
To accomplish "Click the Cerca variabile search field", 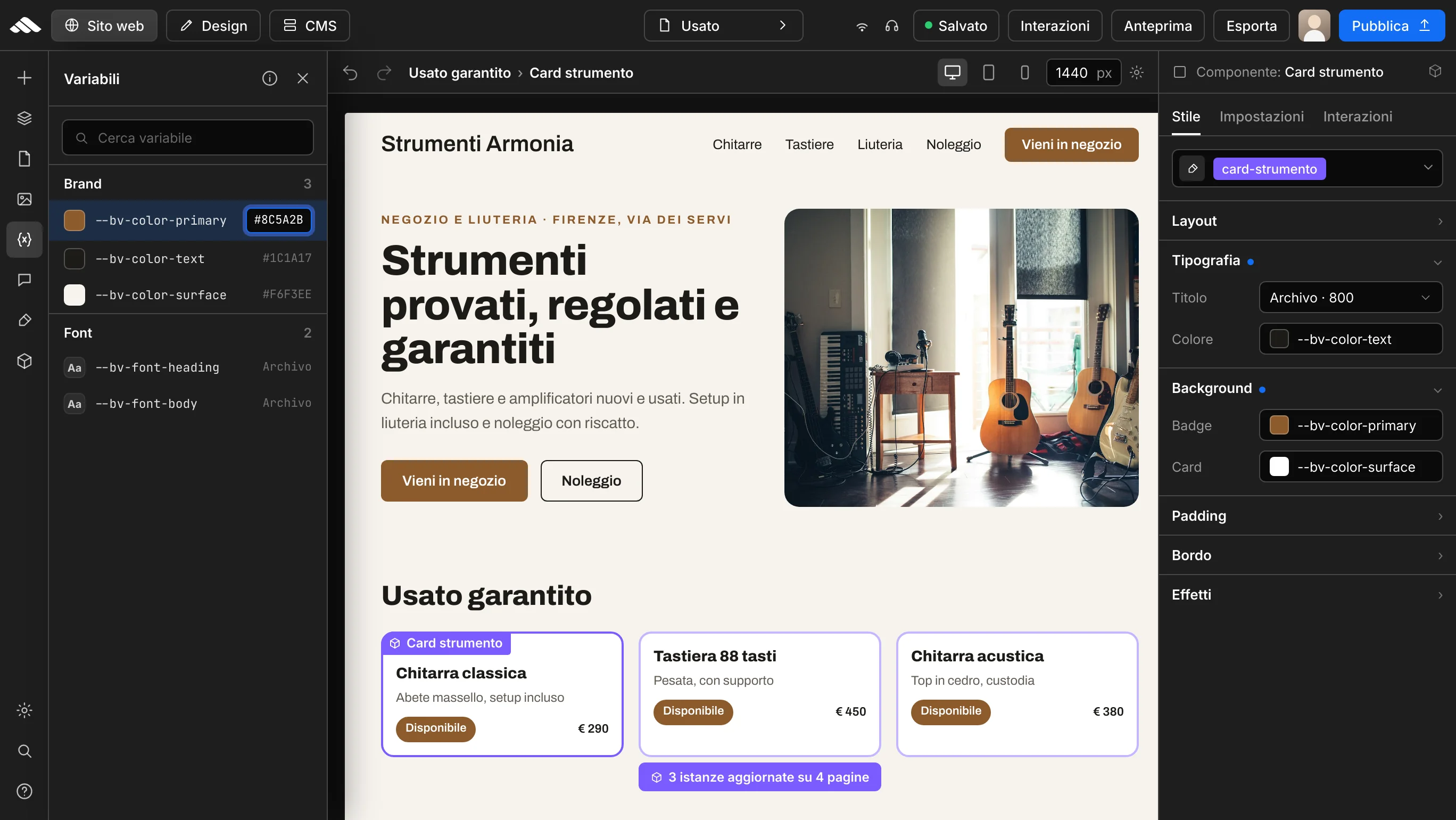I will (188, 137).
